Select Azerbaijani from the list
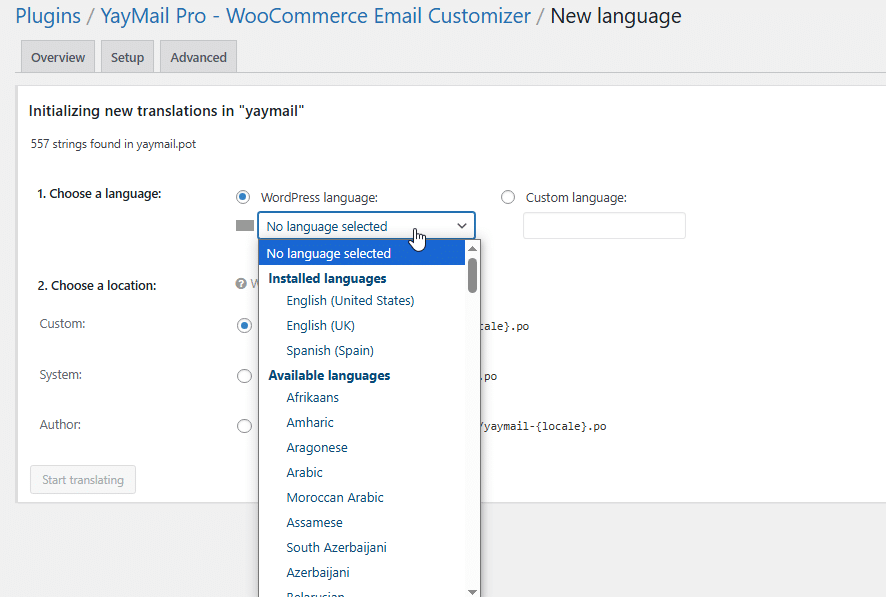 click(x=318, y=572)
